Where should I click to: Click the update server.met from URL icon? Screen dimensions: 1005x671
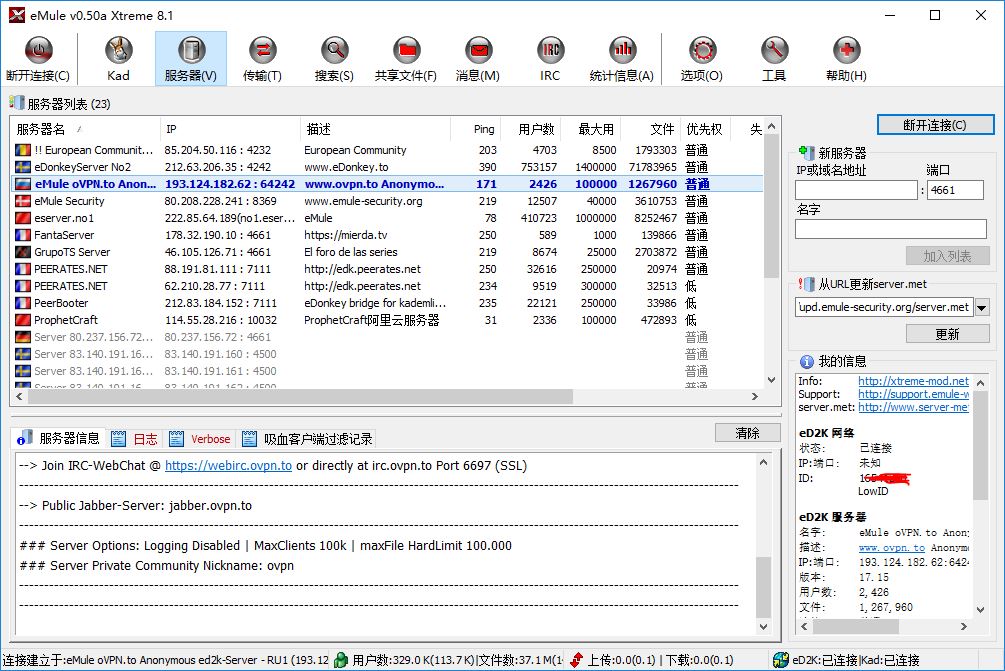click(x=806, y=284)
